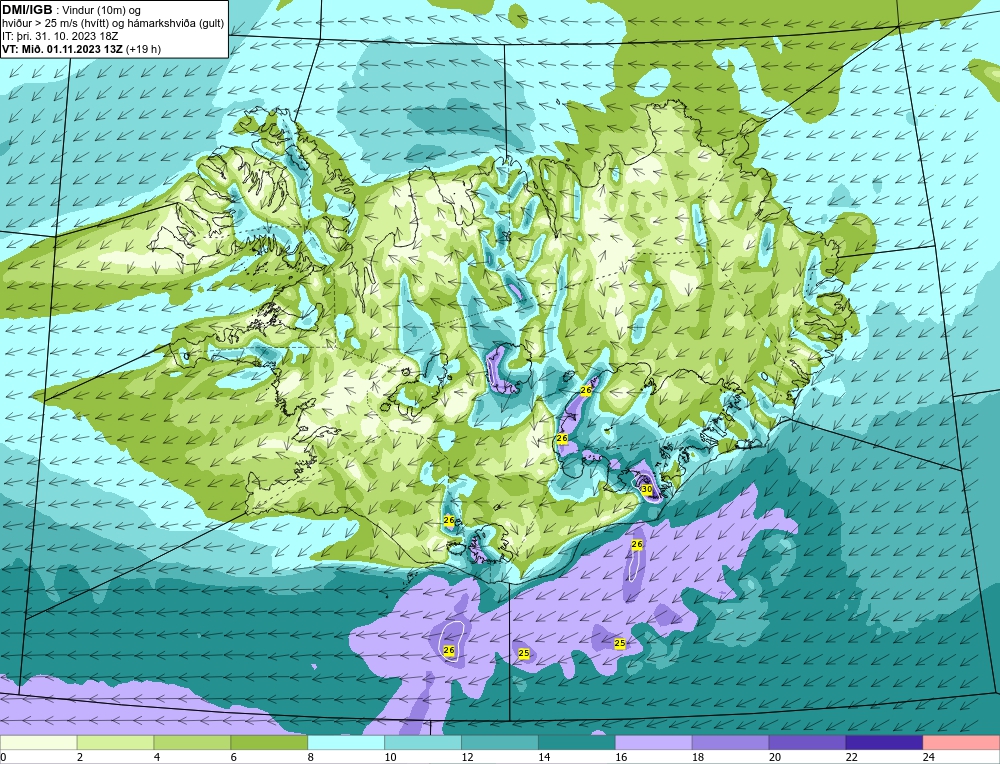The image size is (1000, 764).
Task: Click the yellow '30' max gust label
Action: coord(646,489)
